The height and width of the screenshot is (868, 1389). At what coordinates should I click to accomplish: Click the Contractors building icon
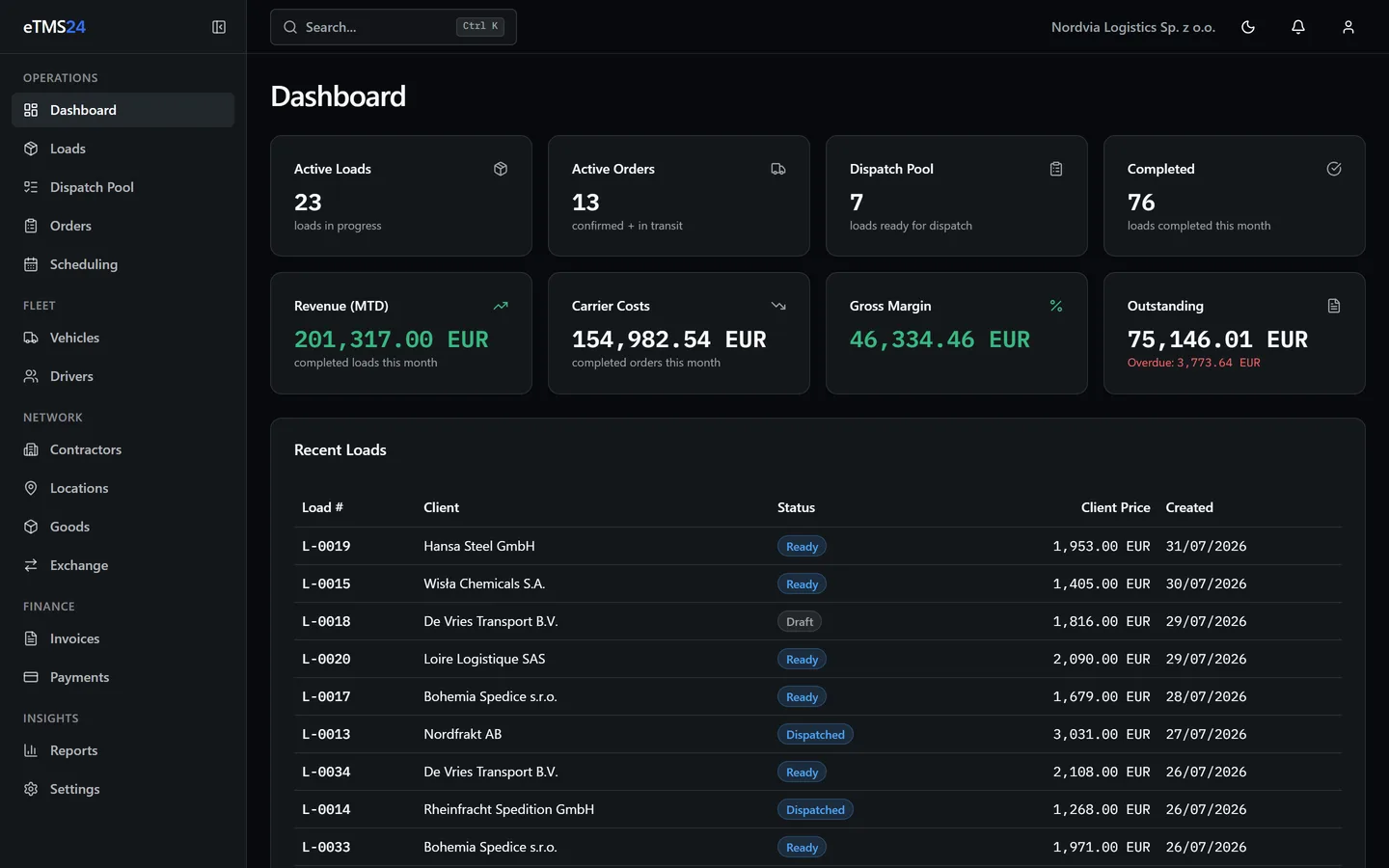click(31, 449)
